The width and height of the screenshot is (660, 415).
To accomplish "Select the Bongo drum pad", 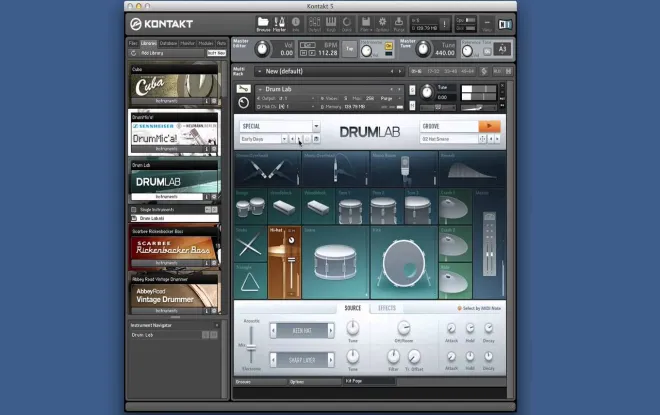I will pos(251,206).
